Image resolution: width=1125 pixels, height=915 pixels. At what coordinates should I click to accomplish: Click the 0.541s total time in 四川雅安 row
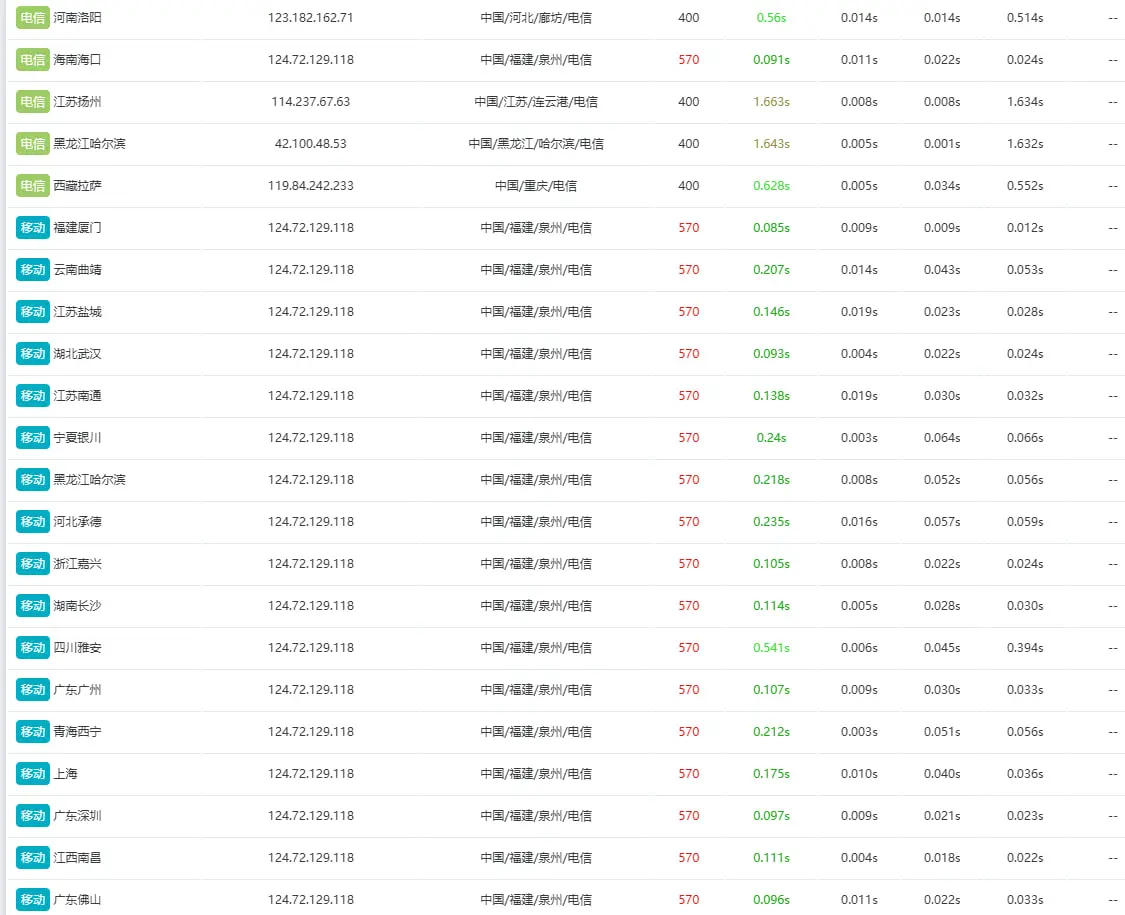(771, 648)
